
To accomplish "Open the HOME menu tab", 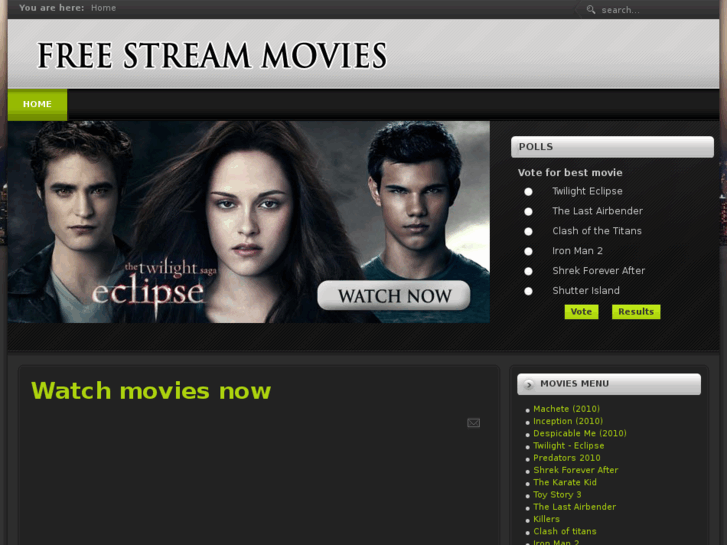I will pos(37,104).
